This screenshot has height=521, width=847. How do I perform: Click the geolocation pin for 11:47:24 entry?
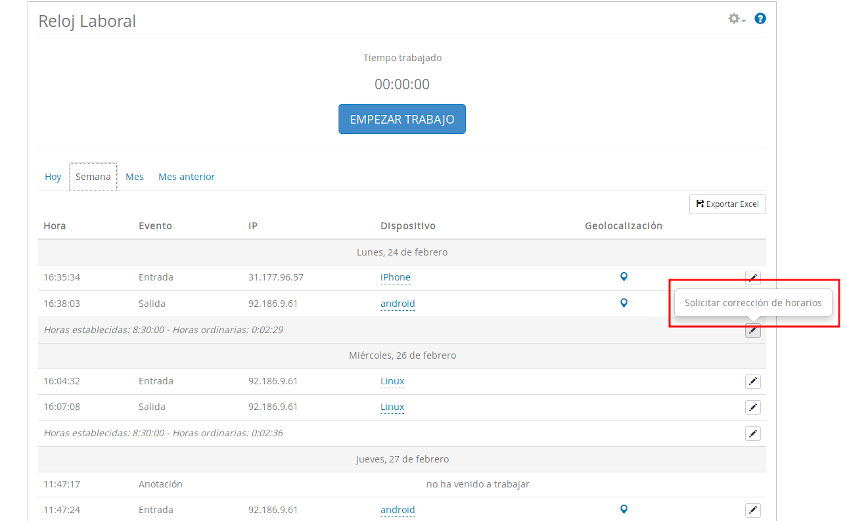624,509
